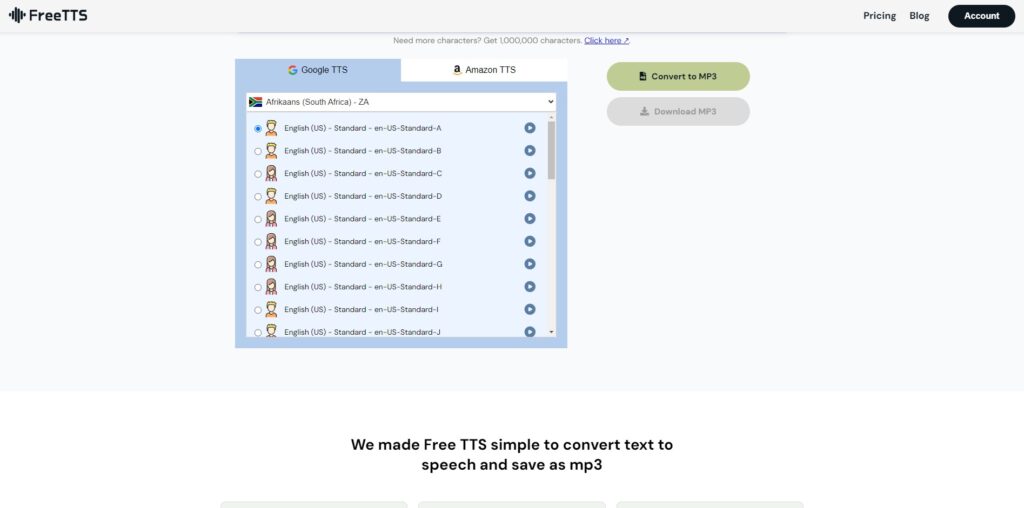Click the avatar icon for en-US-Standard-I

coord(271,310)
